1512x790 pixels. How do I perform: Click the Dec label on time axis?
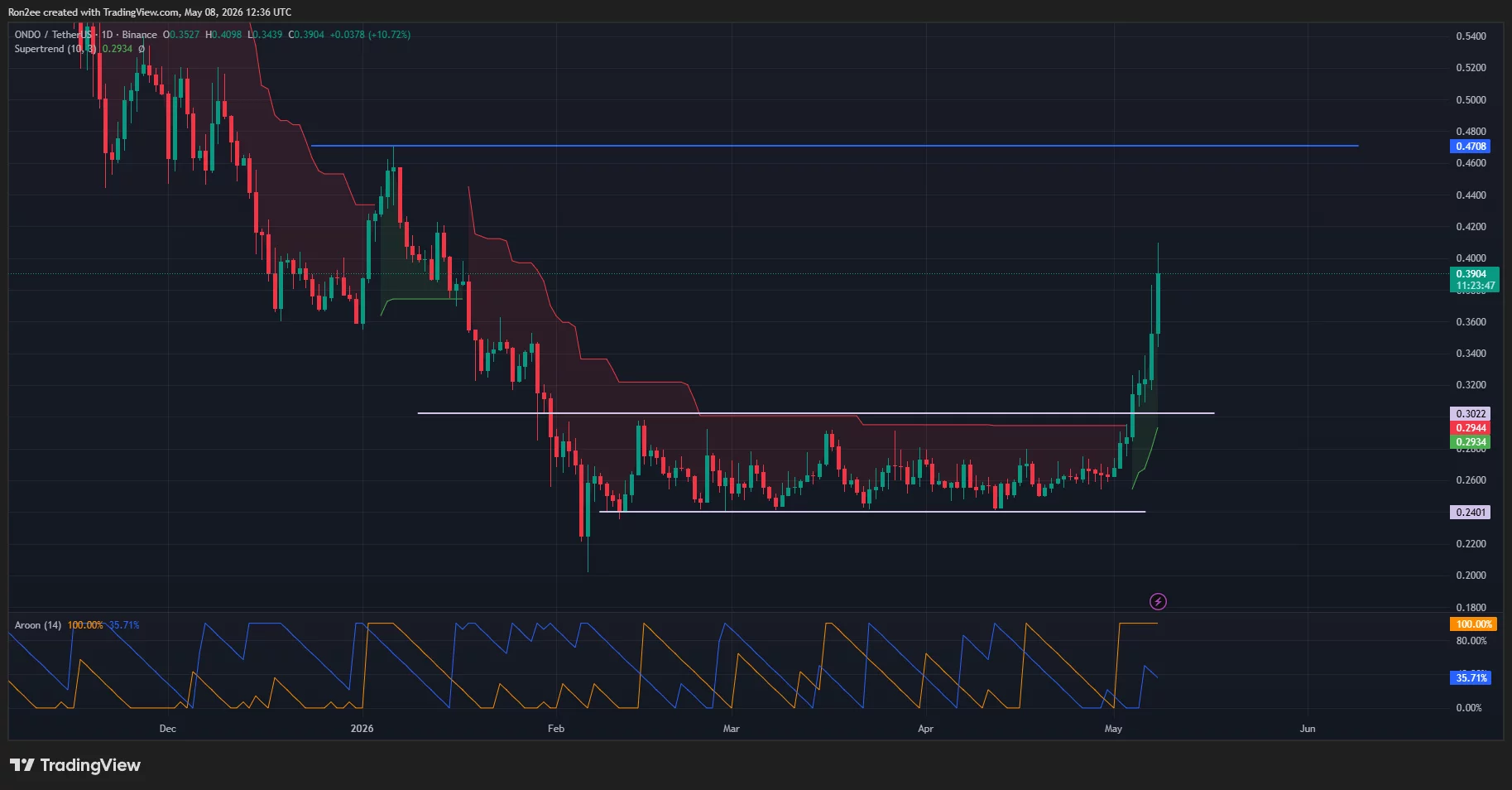click(167, 729)
